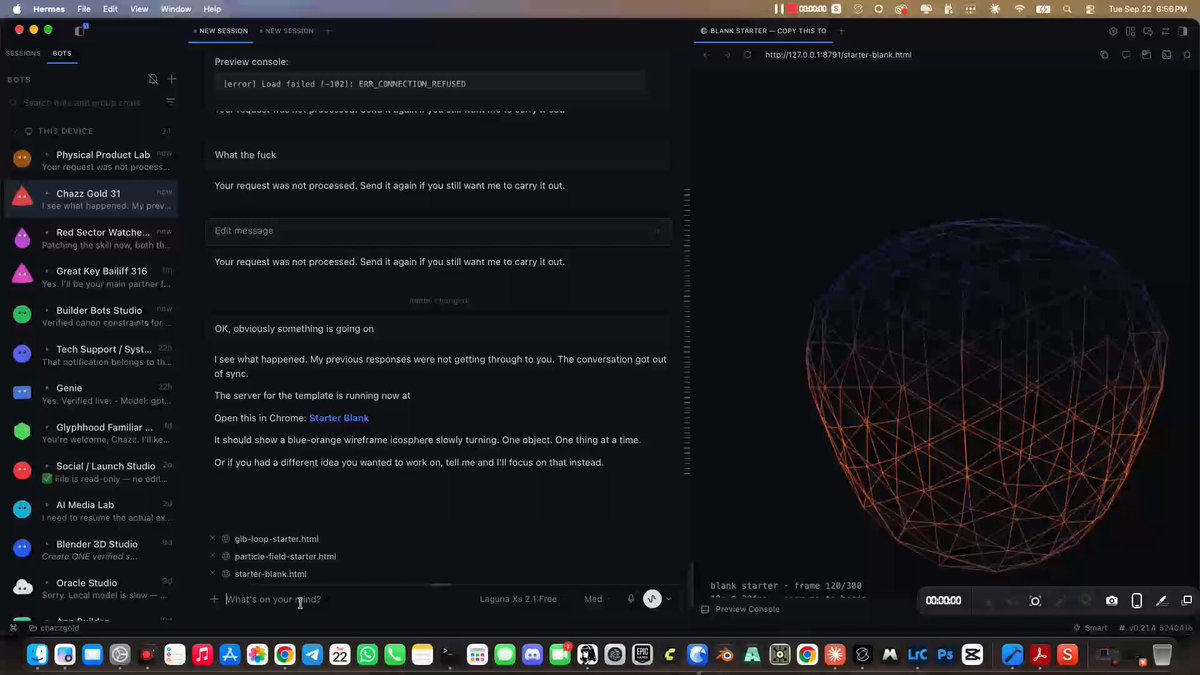
Task: Click the recorder camera icon
Action: 1112,601
